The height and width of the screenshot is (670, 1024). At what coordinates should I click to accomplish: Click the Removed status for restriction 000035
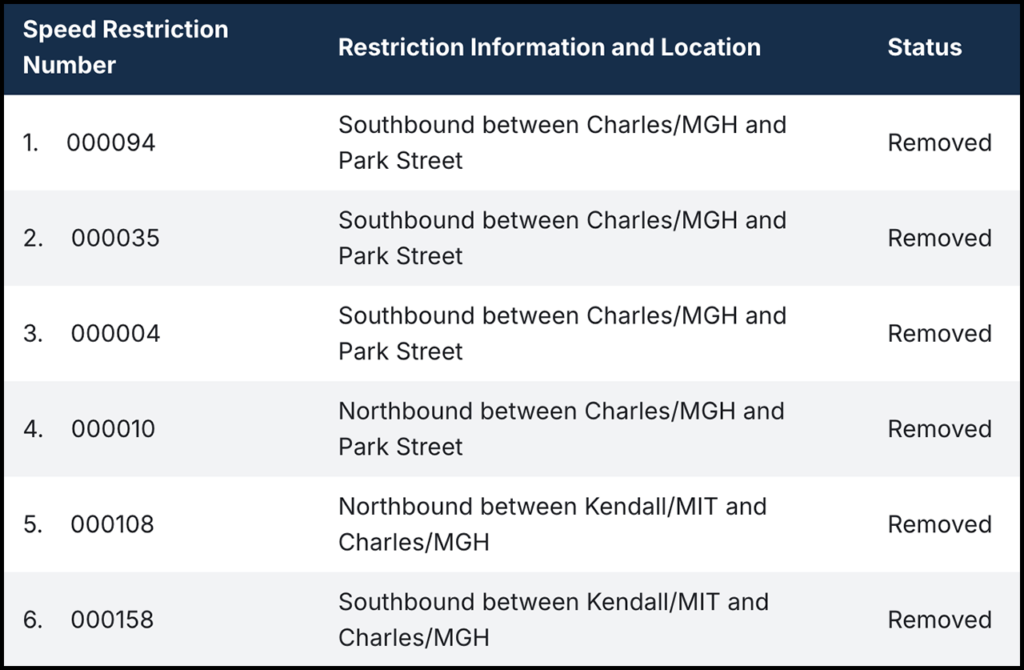click(x=939, y=239)
